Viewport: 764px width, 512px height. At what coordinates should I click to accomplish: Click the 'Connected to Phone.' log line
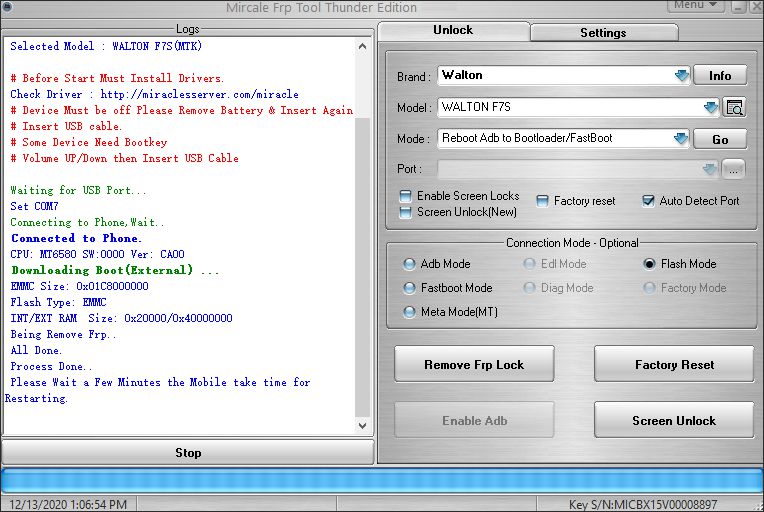click(x=76, y=238)
